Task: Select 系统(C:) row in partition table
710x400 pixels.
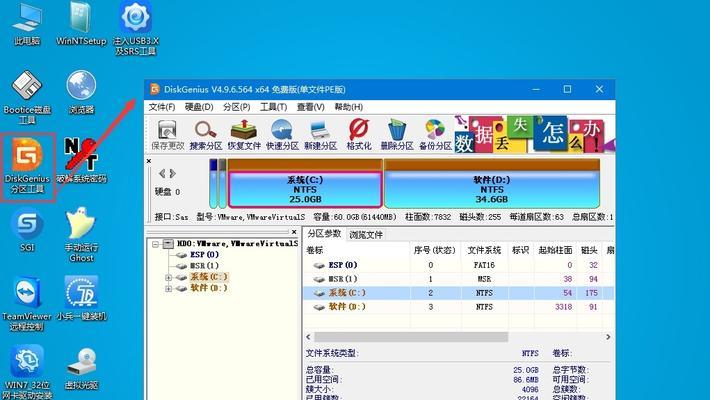Action: coord(458,293)
